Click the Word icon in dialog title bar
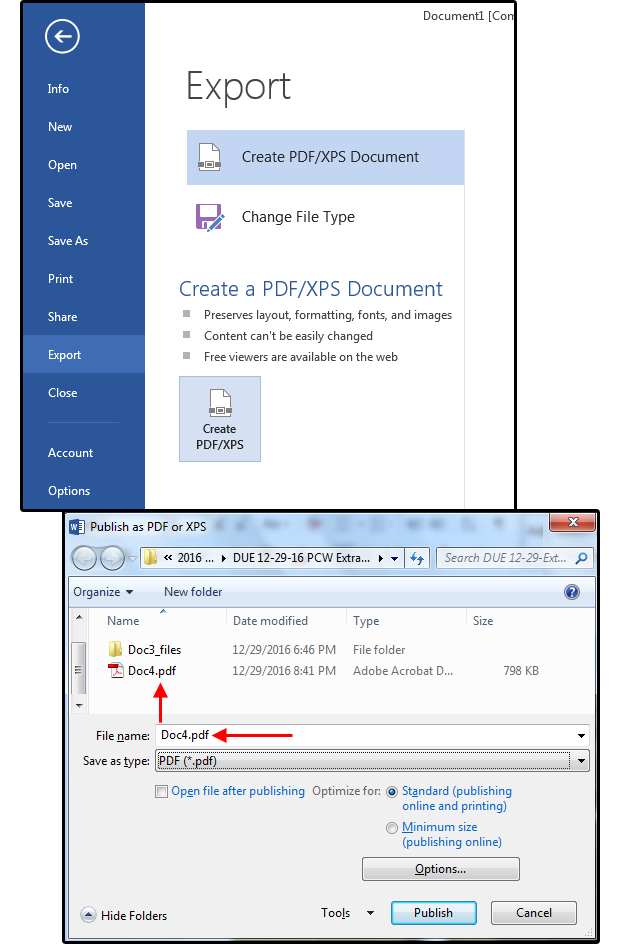620x952 pixels. [77, 526]
